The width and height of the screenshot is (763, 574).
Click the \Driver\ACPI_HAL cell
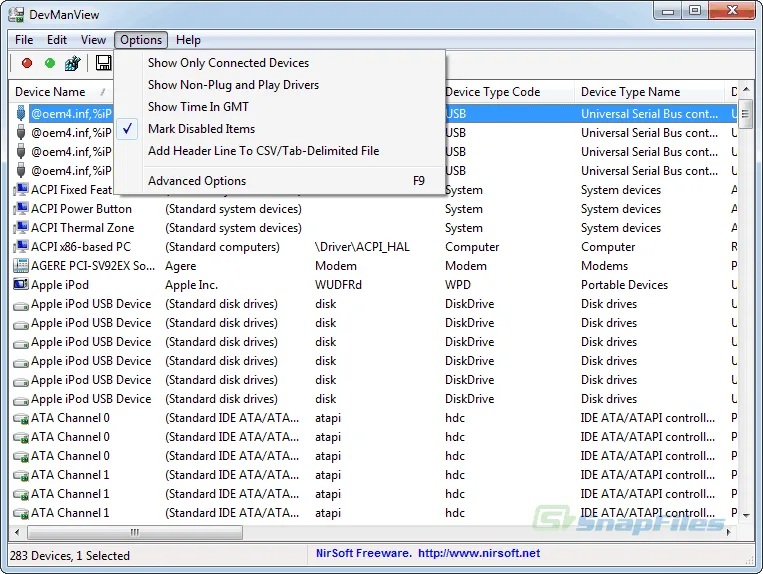(362, 247)
